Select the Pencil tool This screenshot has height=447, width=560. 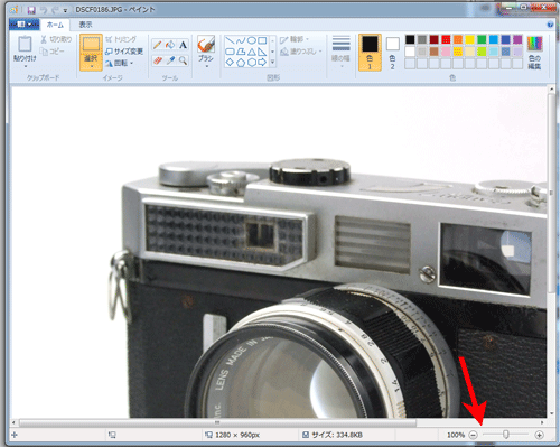click(158, 45)
